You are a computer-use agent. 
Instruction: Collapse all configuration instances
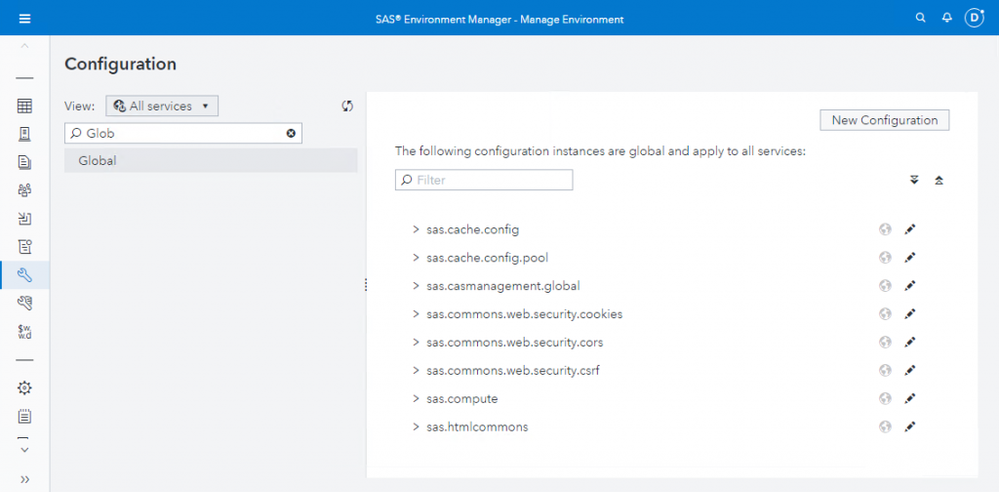pyautogui.click(x=939, y=181)
